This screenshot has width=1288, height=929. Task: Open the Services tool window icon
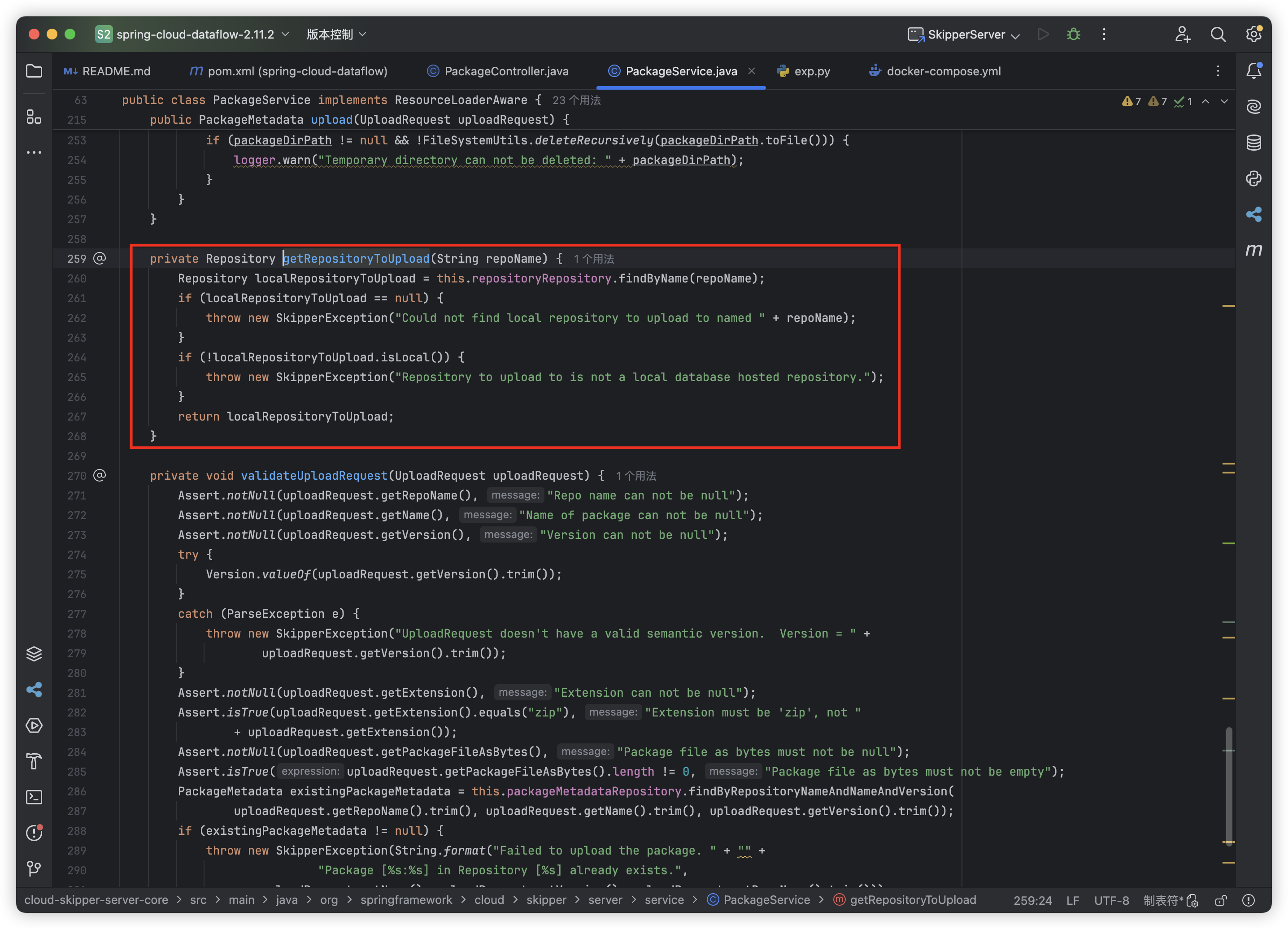pos(34,725)
